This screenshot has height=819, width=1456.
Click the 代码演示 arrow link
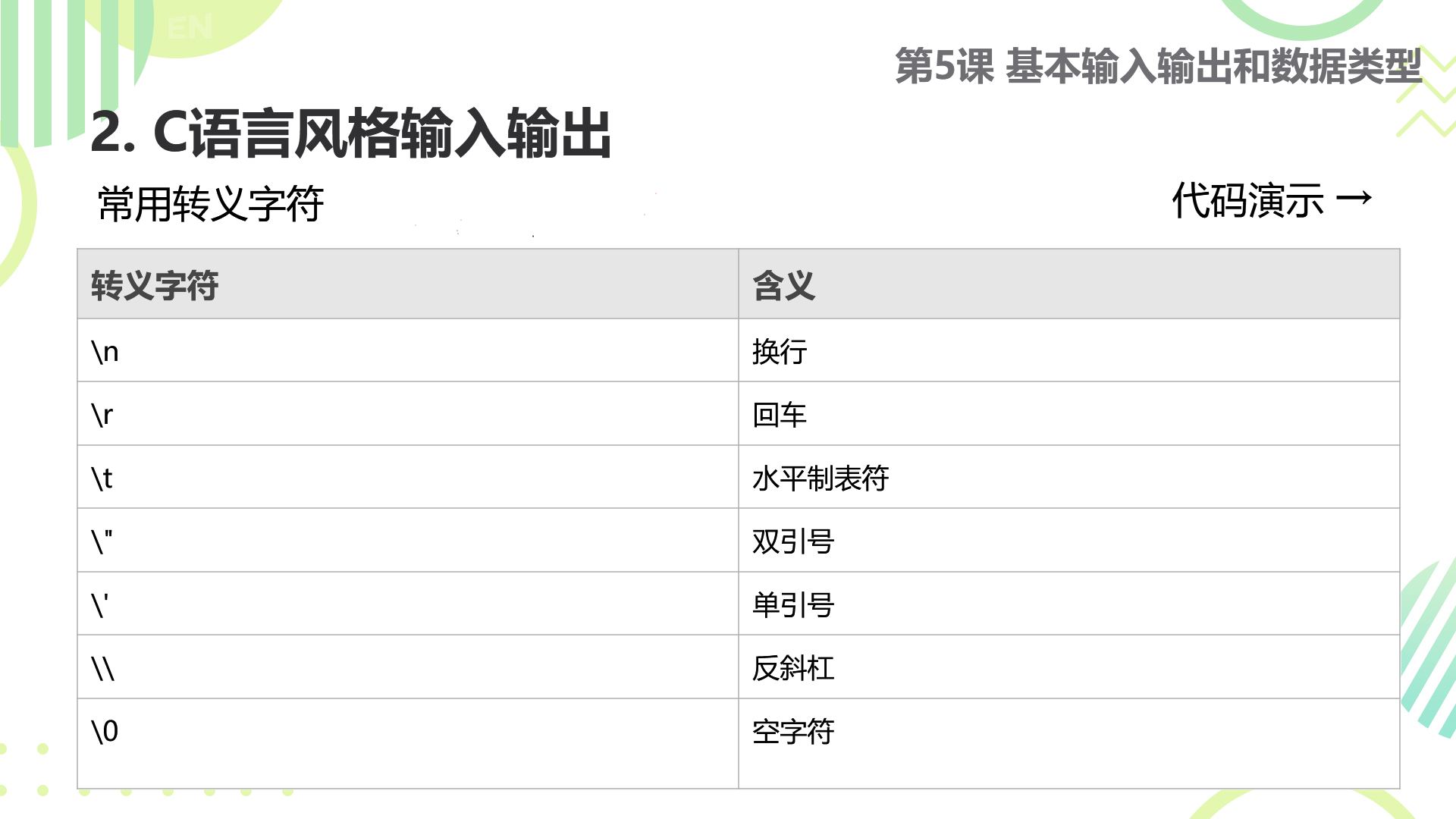click(x=1272, y=201)
